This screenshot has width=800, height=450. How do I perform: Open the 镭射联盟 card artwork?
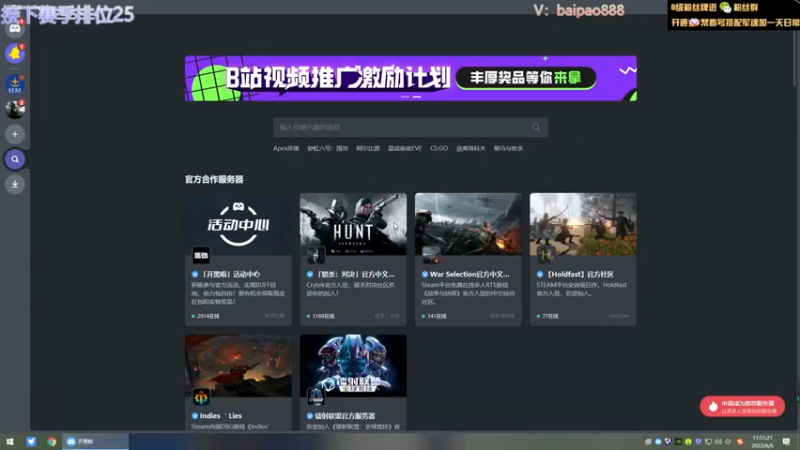coord(353,366)
